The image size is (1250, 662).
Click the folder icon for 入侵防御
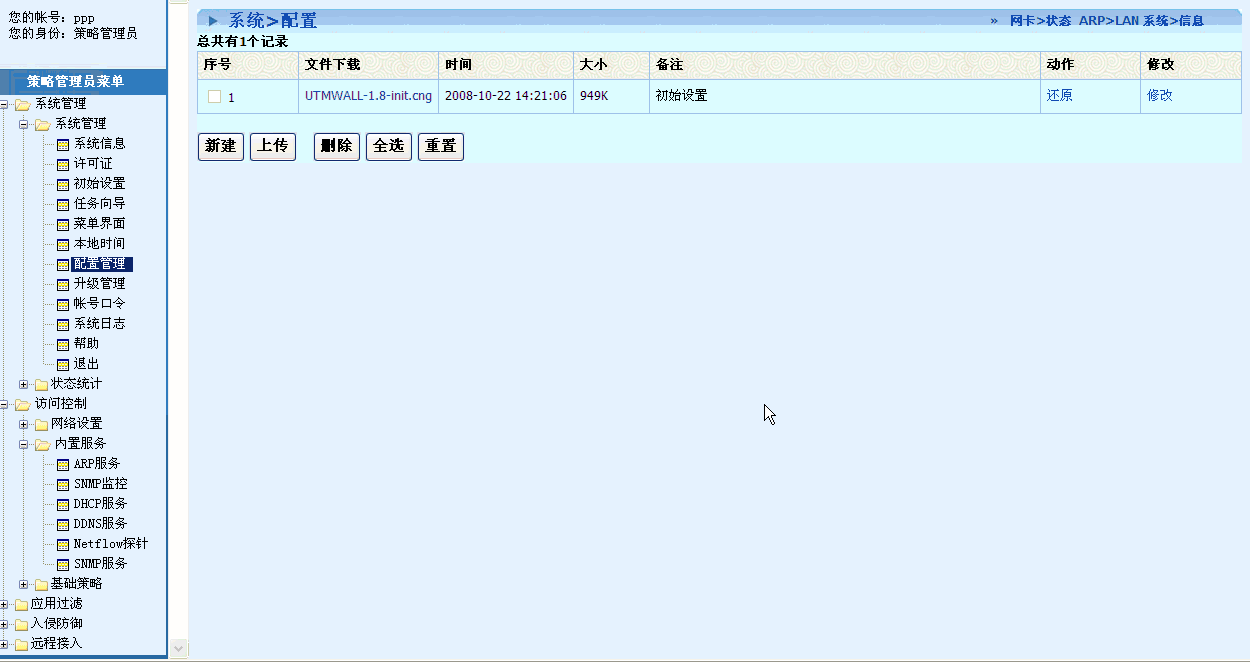[21, 624]
